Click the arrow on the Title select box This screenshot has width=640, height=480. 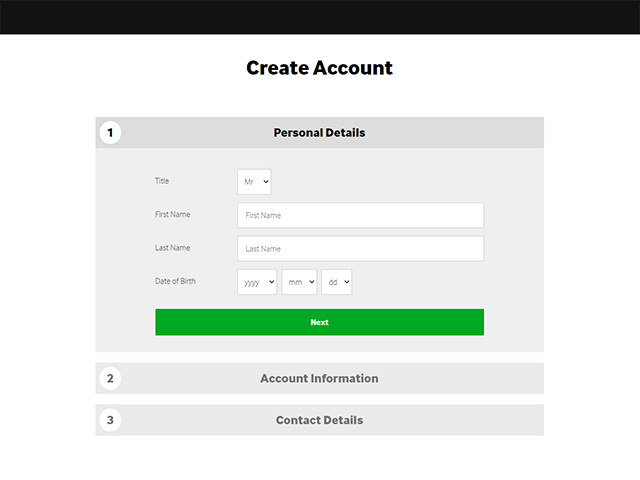pos(266,182)
